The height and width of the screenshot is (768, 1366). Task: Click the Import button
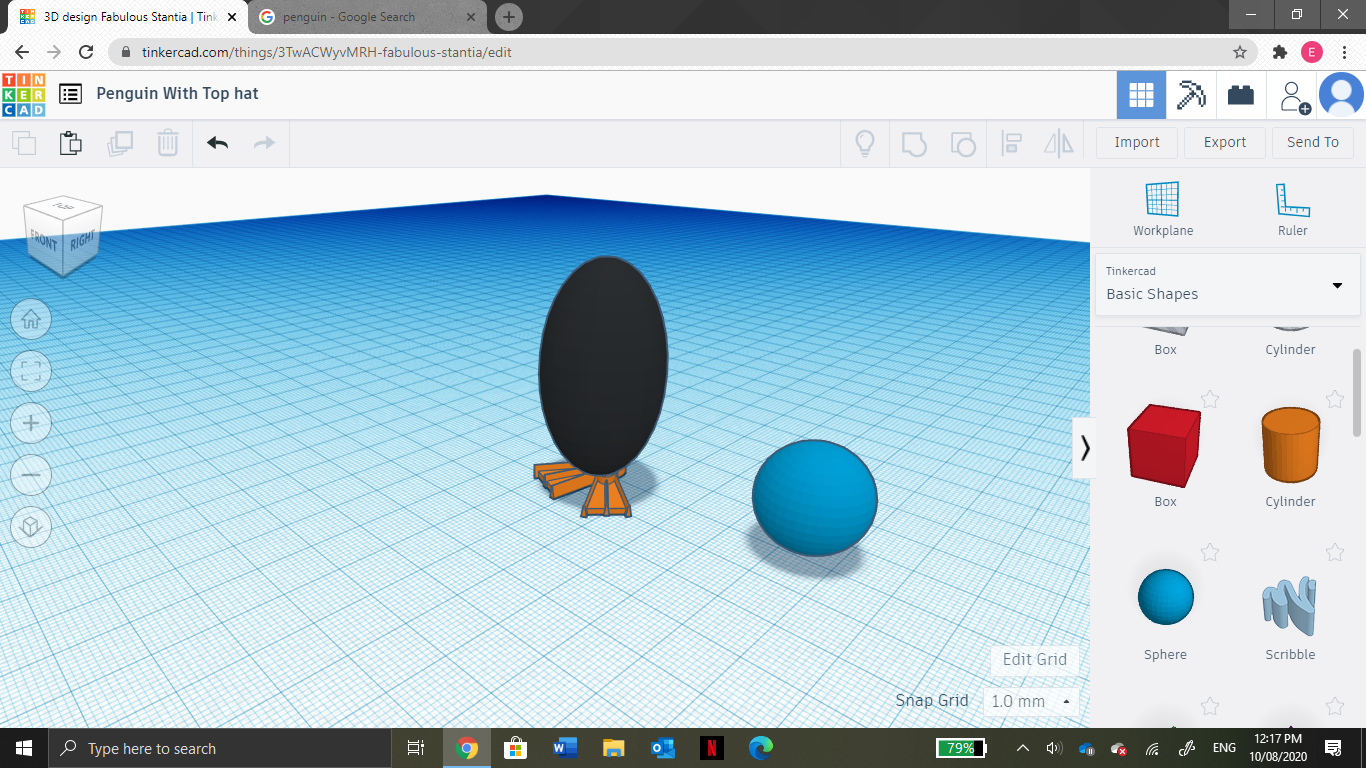pyautogui.click(x=1136, y=142)
